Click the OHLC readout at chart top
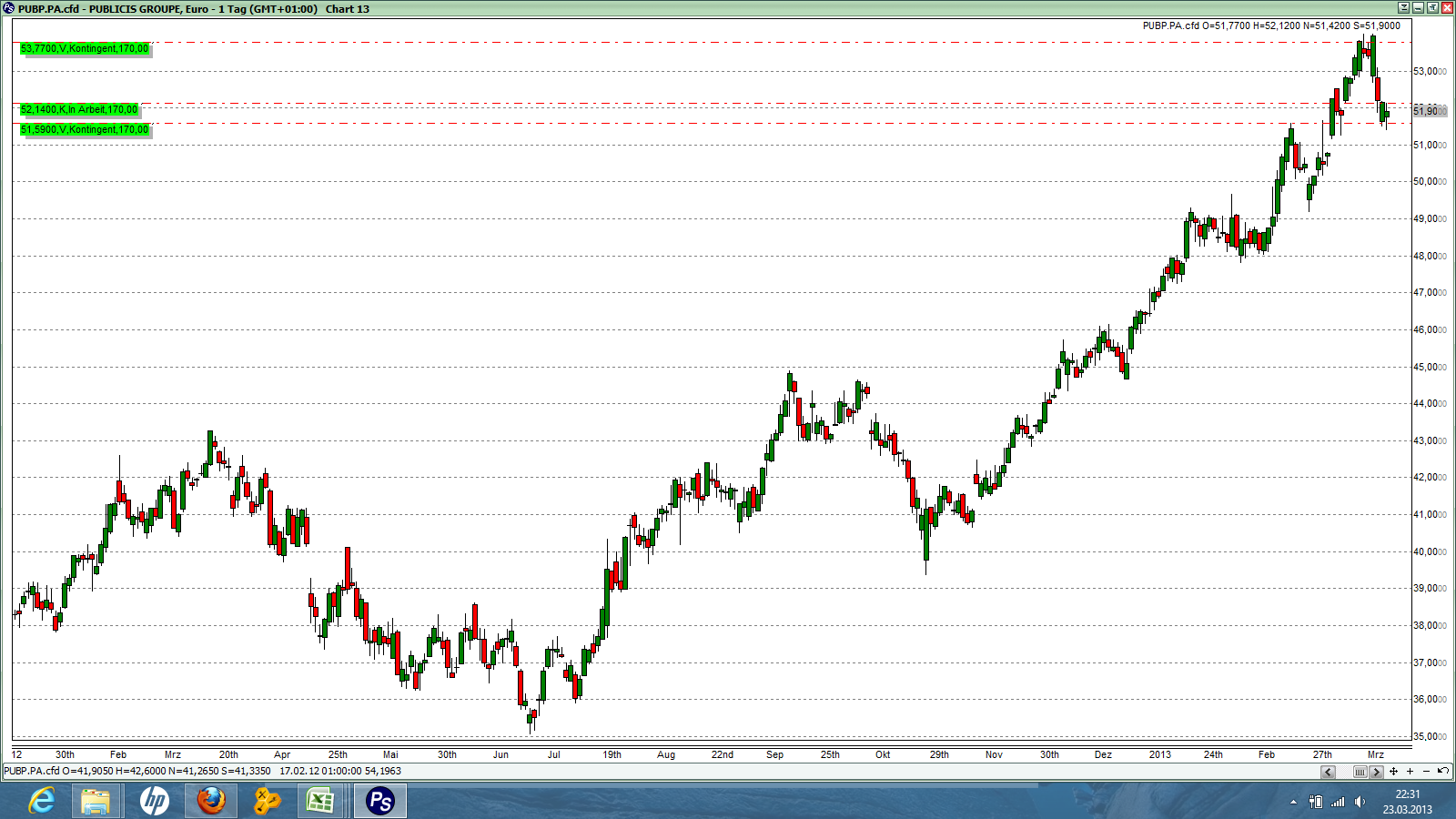This screenshot has width=1456, height=819. [x=1271, y=25]
